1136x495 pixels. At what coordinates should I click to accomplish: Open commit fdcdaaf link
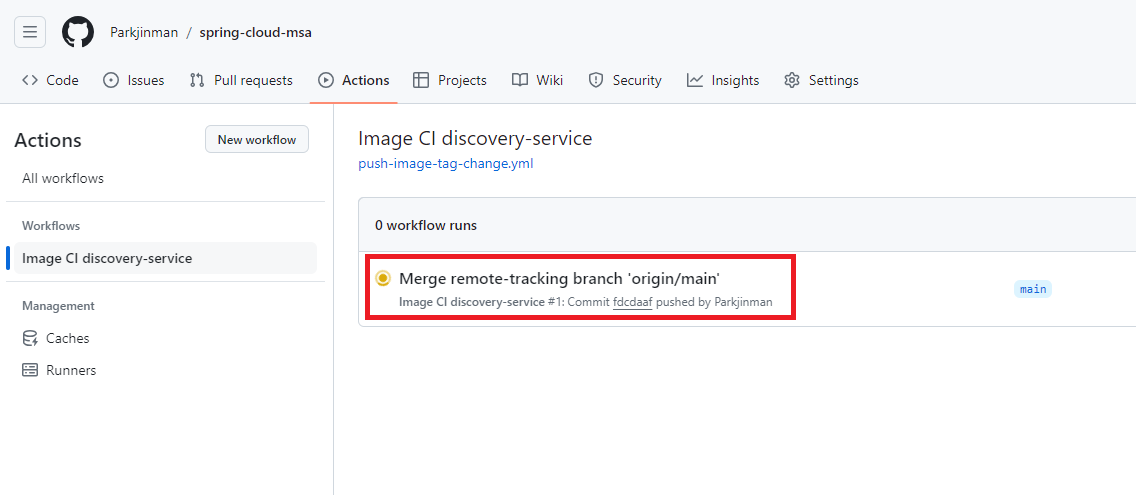(x=632, y=302)
